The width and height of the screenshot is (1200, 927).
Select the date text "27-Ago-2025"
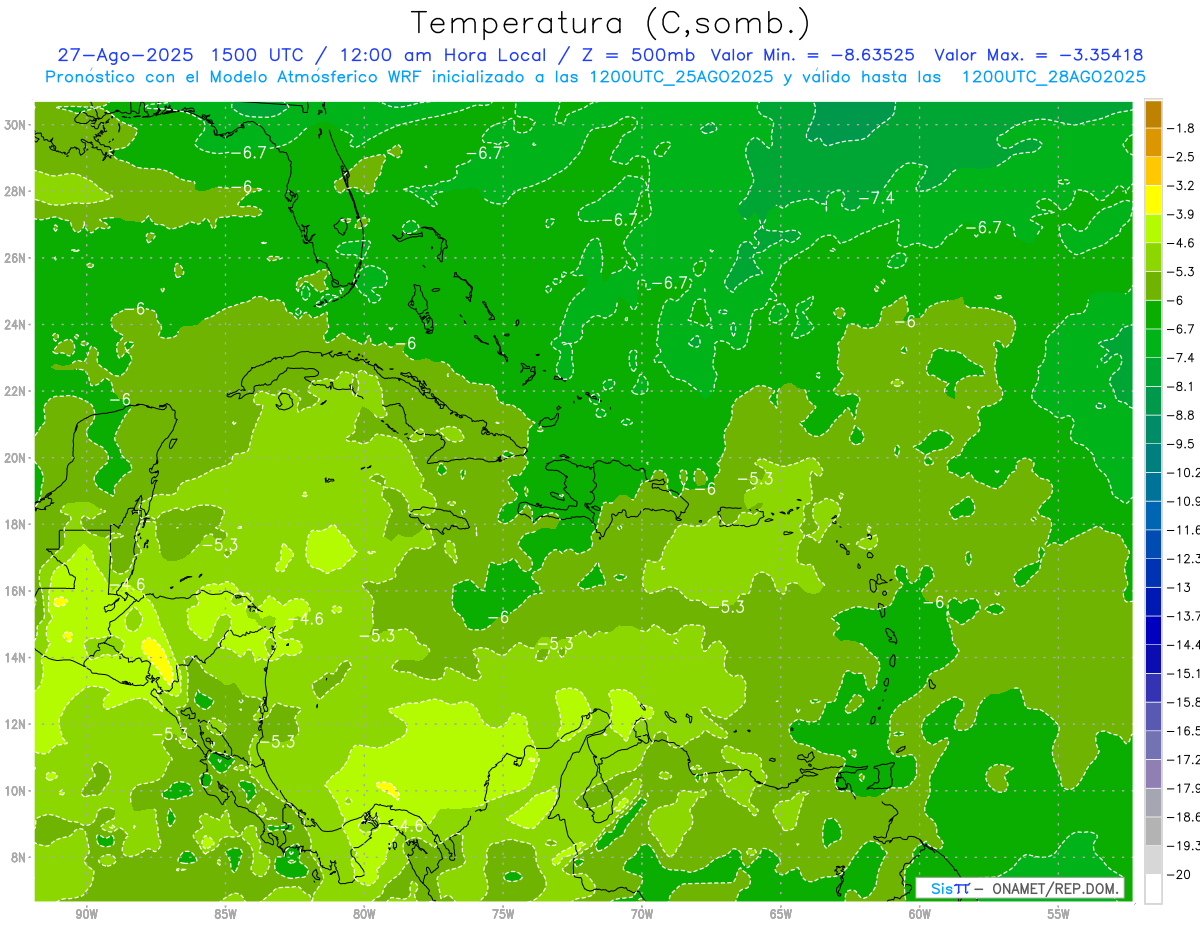[125, 55]
